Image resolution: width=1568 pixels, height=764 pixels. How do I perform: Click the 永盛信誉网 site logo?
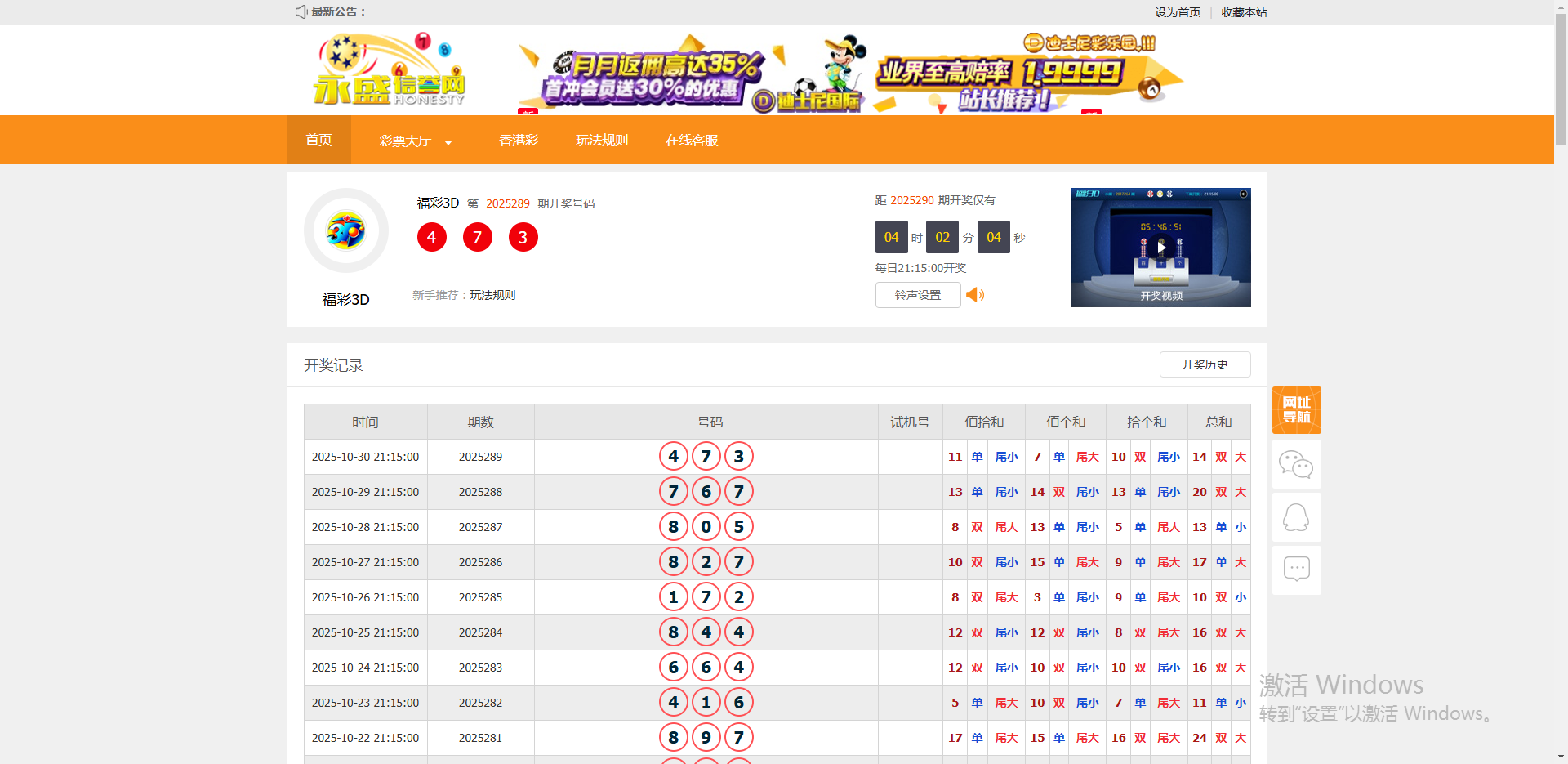[x=390, y=71]
